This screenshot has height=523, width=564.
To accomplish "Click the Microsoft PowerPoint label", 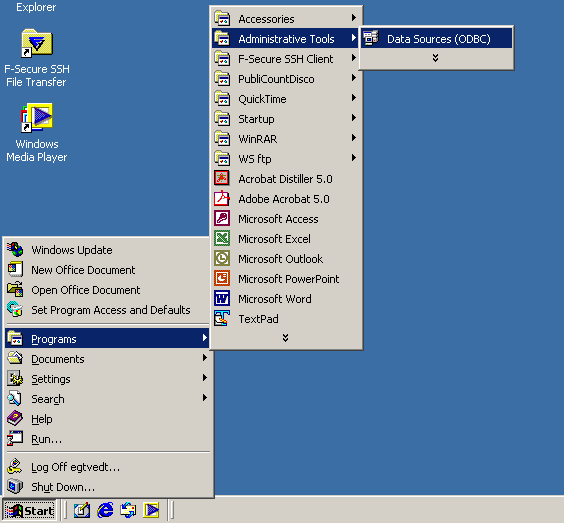I will pos(288,279).
